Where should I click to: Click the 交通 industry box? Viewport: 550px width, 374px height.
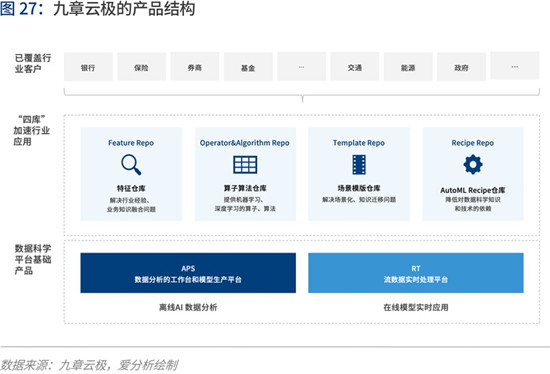(x=355, y=67)
